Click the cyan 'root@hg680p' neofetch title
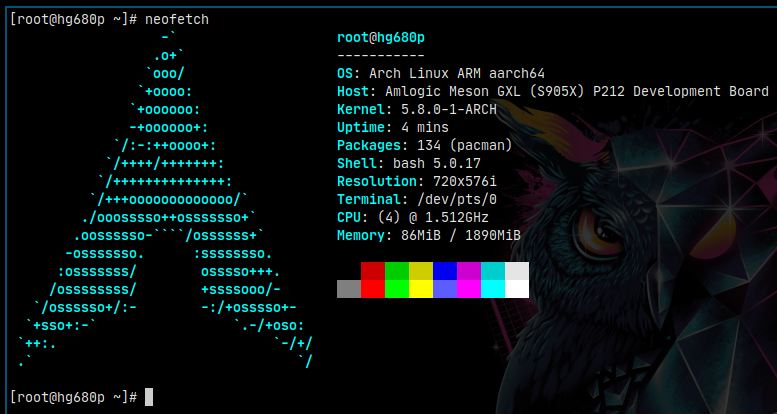The image size is (777, 414). click(381, 38)
